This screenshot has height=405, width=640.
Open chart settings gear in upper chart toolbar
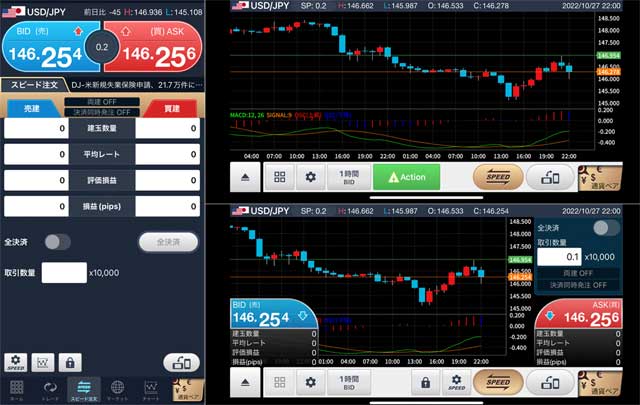[311, 177]
